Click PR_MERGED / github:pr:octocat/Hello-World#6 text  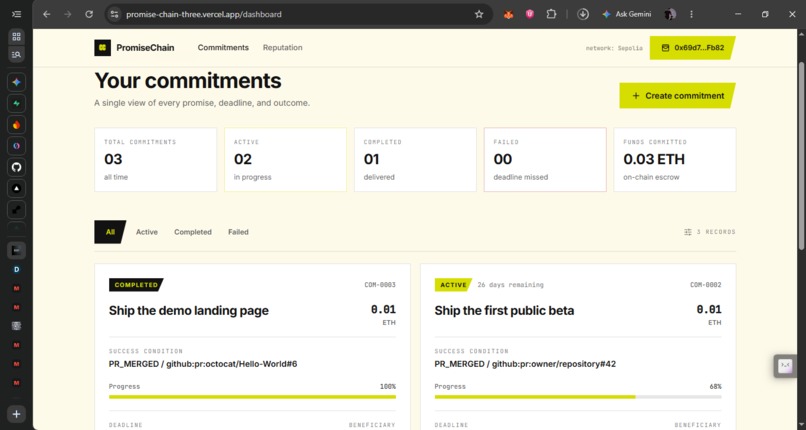(x=203, y=364)
